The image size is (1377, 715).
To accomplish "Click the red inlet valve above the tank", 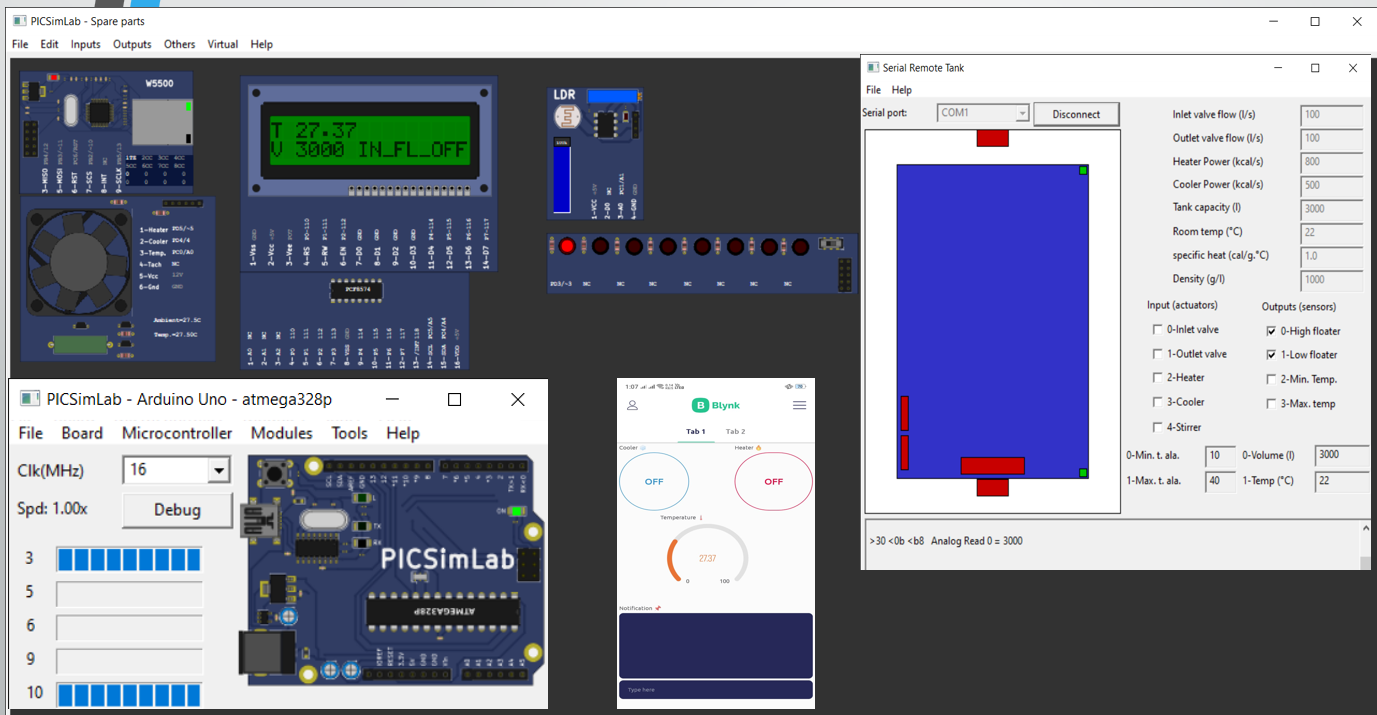I will 993,138.
